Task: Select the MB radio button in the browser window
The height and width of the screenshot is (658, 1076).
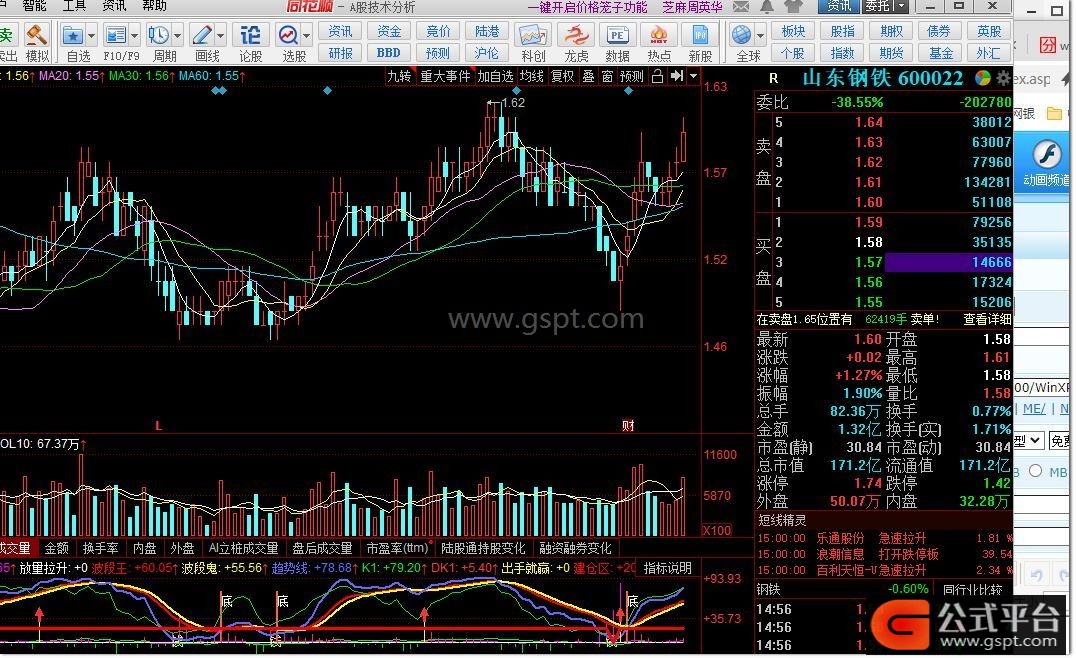Action: click(x=1036, y=471)
